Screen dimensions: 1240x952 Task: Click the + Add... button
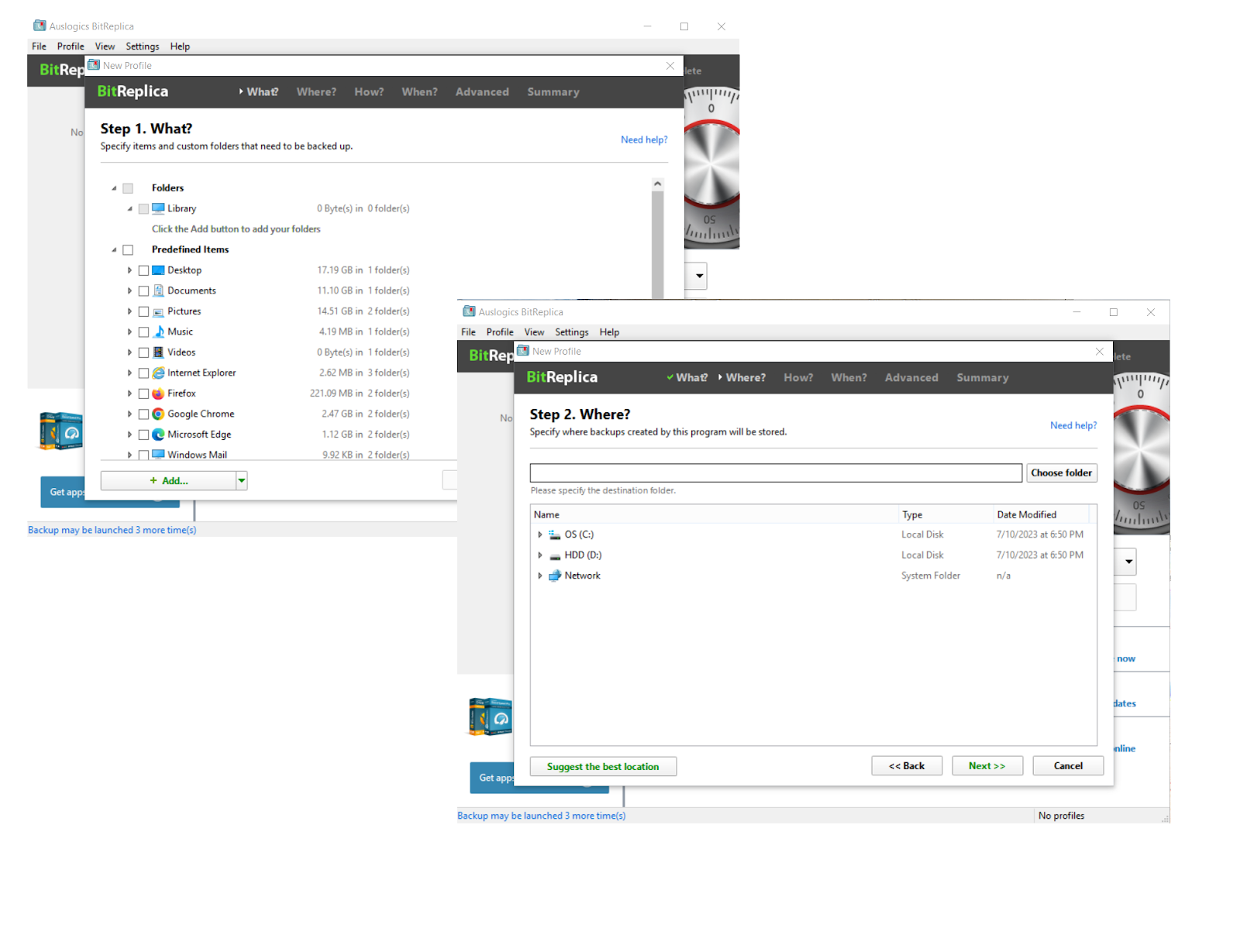pos(169,481)
